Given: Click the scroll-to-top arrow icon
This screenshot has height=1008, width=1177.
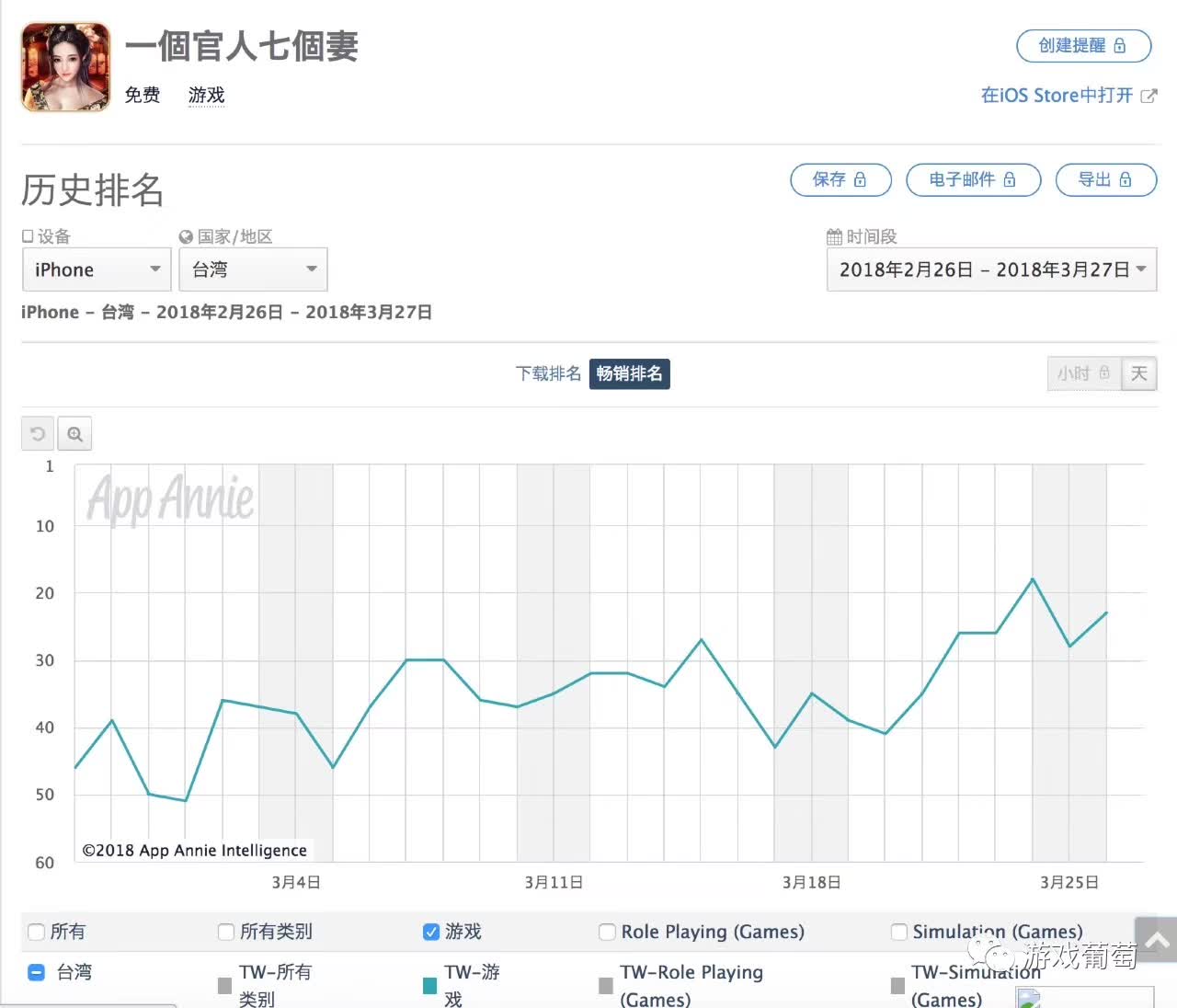Looking at the screenshot, I should [1157, 940].
